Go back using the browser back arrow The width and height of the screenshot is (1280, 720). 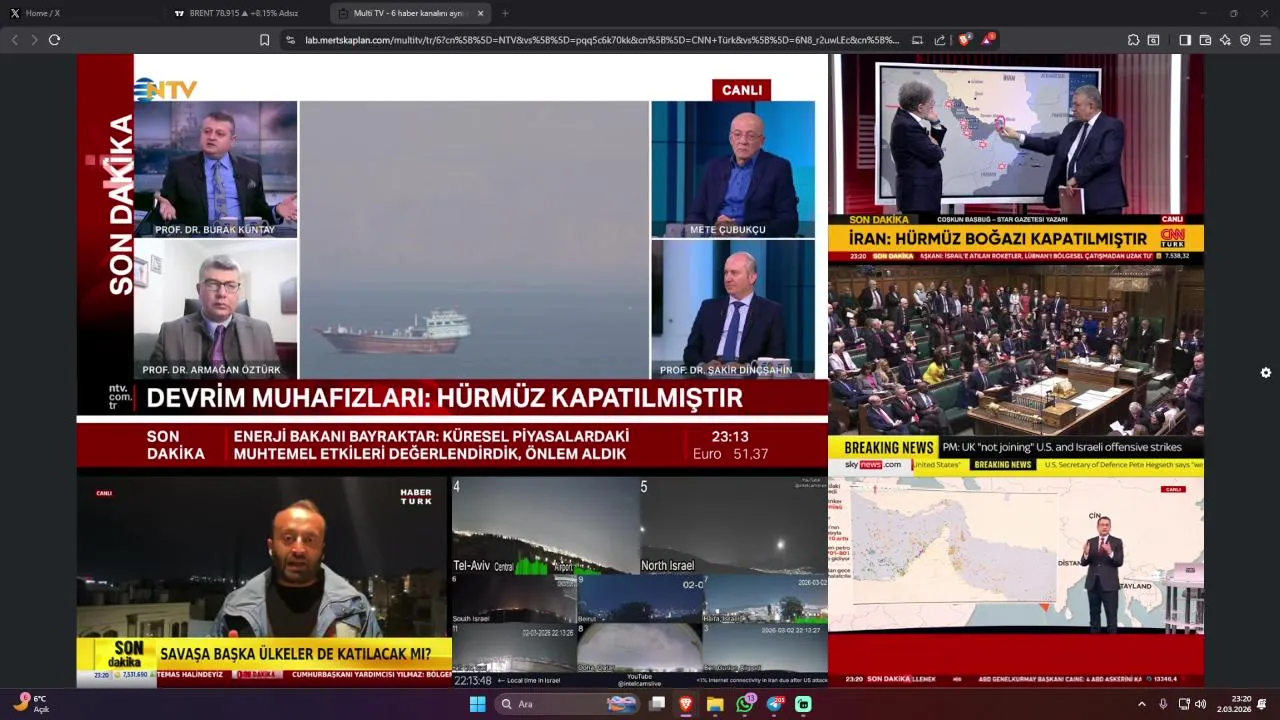point(14,40)
